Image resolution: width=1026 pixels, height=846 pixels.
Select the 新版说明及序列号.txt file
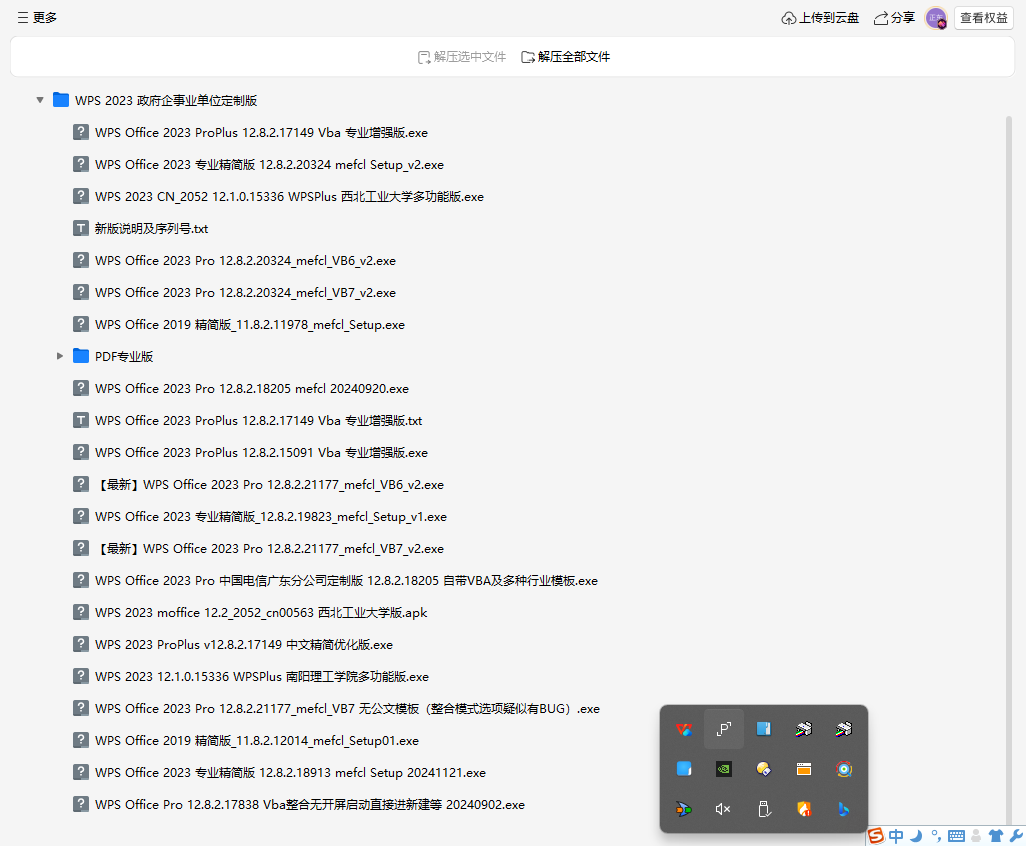pos(151,228)
